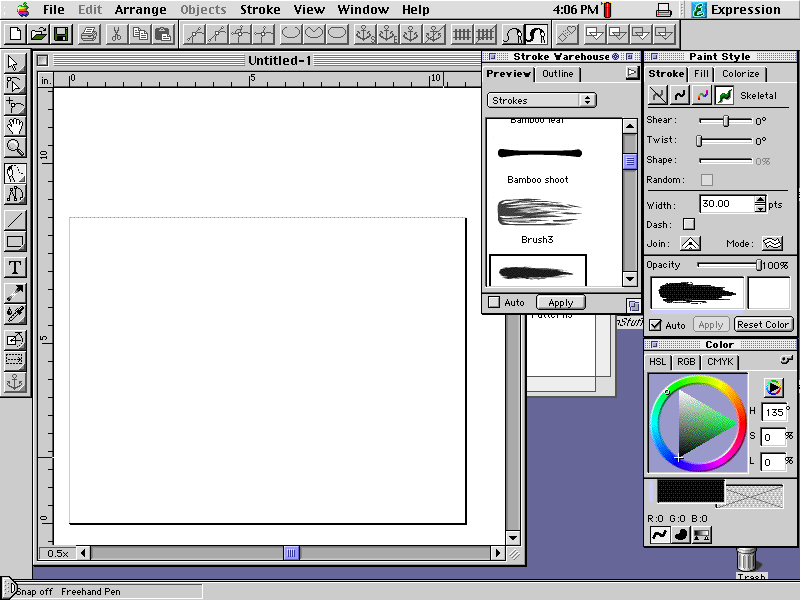Choose the Text tool

pos(13,264)
